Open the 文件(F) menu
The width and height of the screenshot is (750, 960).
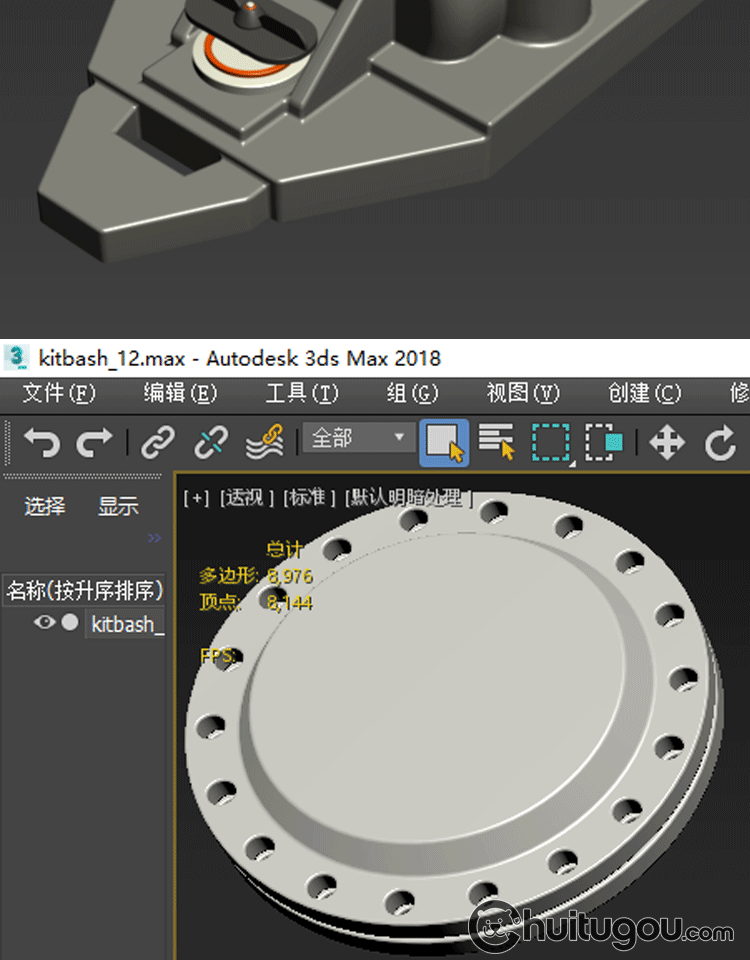pyautogui.click(x=59, y=392)
